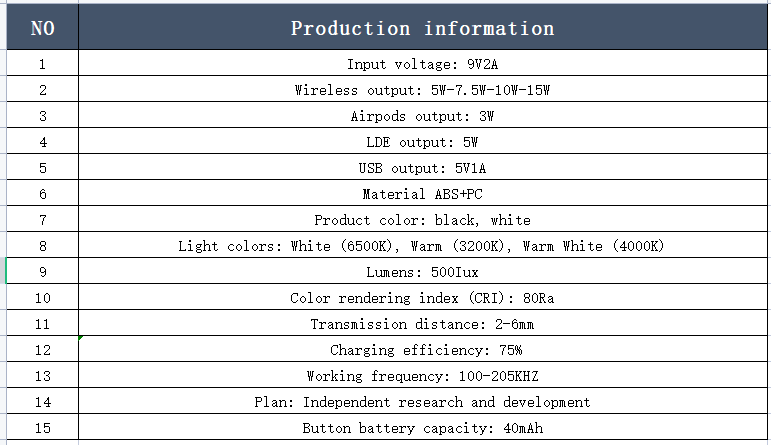This screenshot has width=771, height=445.
Task: Select the 'Charging efficiency: 75%' cell
Action: [x=423, y=349]
